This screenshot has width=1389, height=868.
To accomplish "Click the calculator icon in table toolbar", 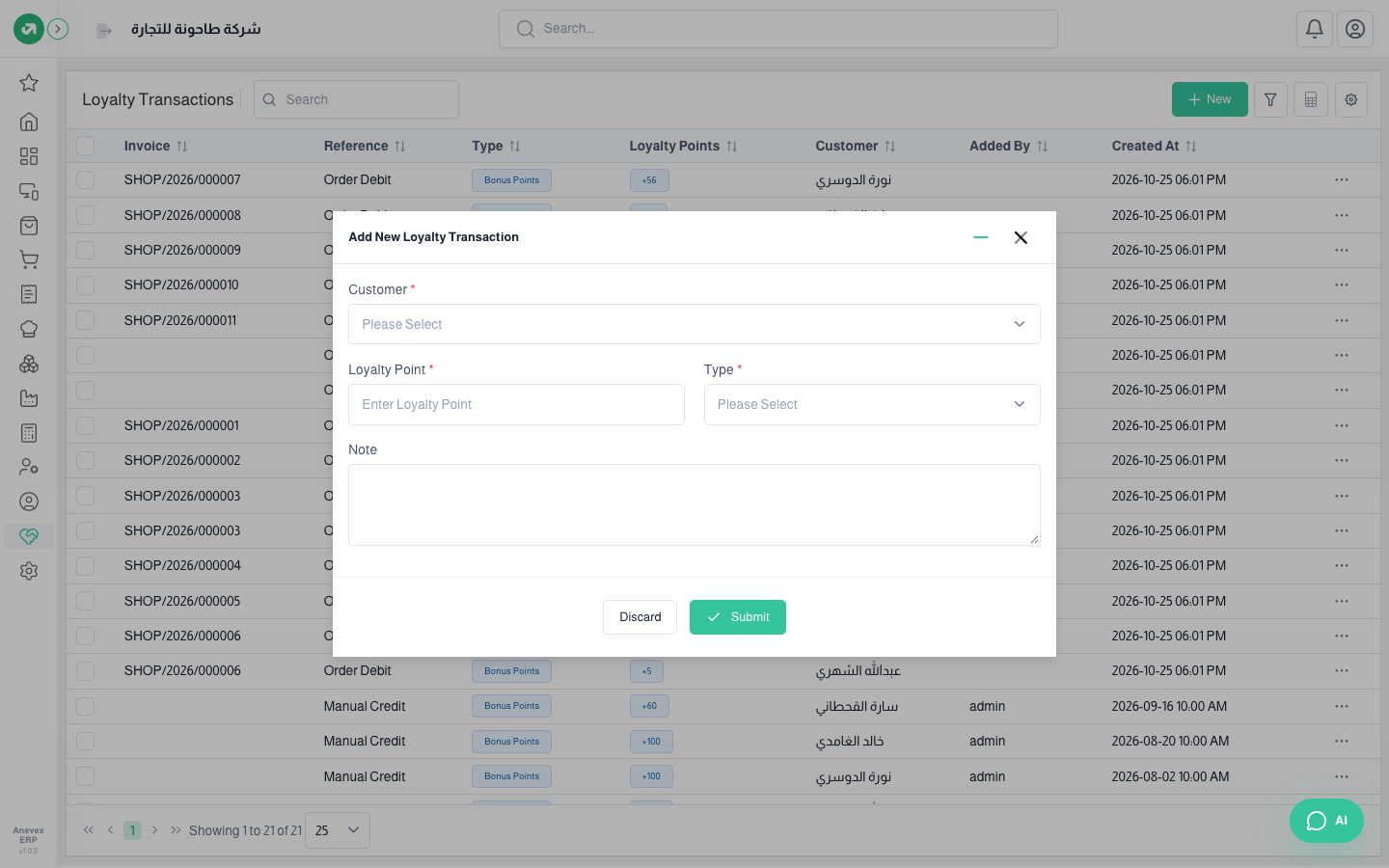I will click(x=1311, y=99).
